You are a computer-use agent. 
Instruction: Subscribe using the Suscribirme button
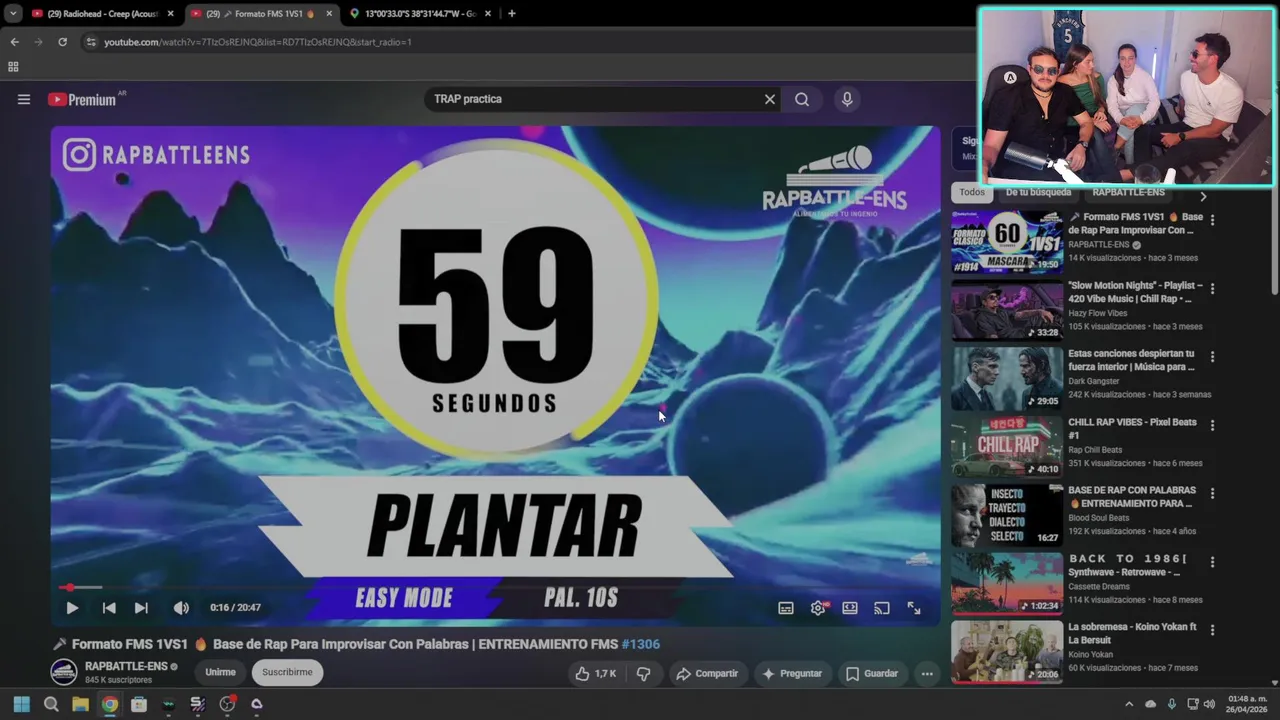point(287,672)
